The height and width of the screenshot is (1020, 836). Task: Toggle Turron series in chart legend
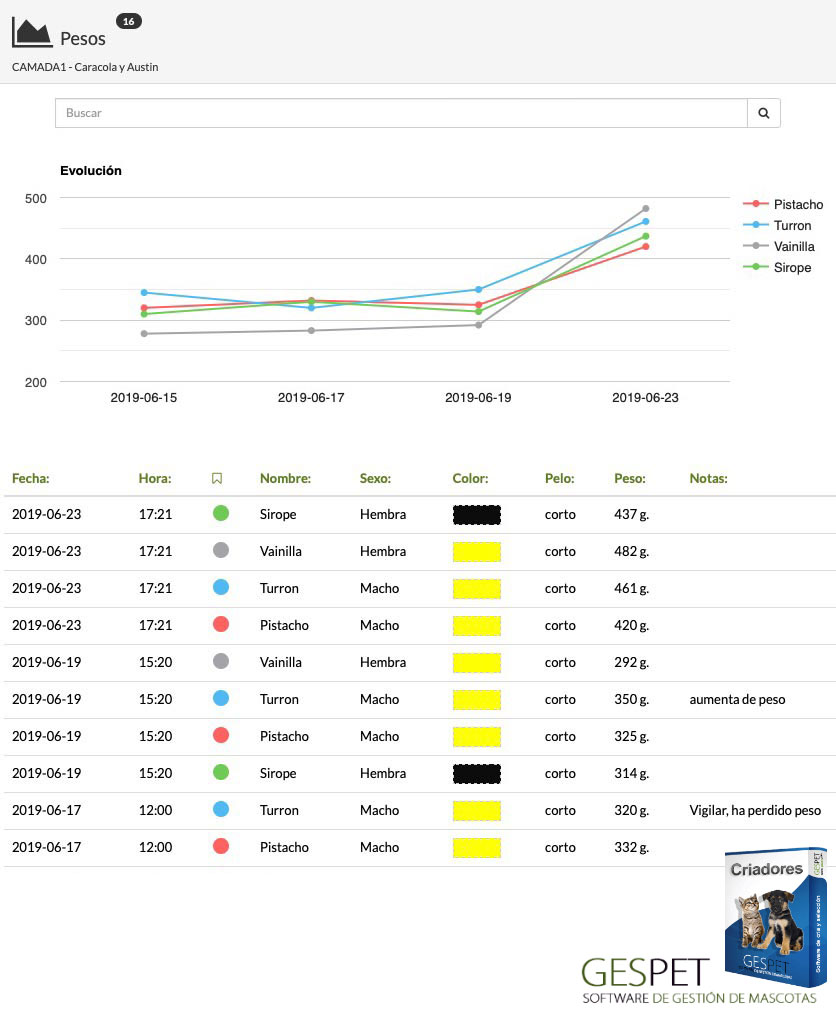coord(777,225)
